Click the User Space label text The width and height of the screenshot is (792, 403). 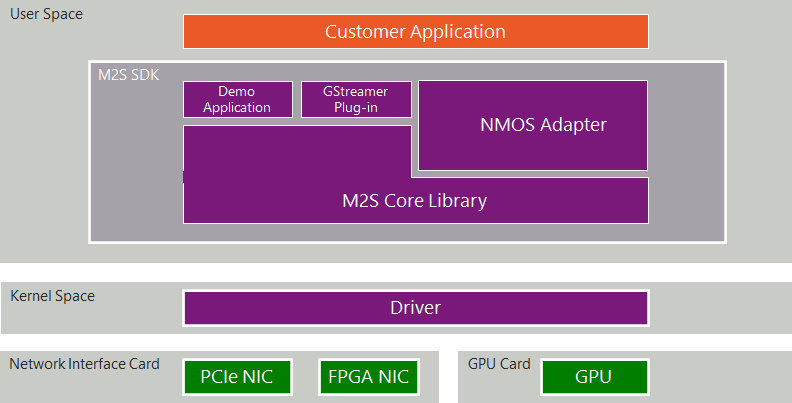coord(46,14)
